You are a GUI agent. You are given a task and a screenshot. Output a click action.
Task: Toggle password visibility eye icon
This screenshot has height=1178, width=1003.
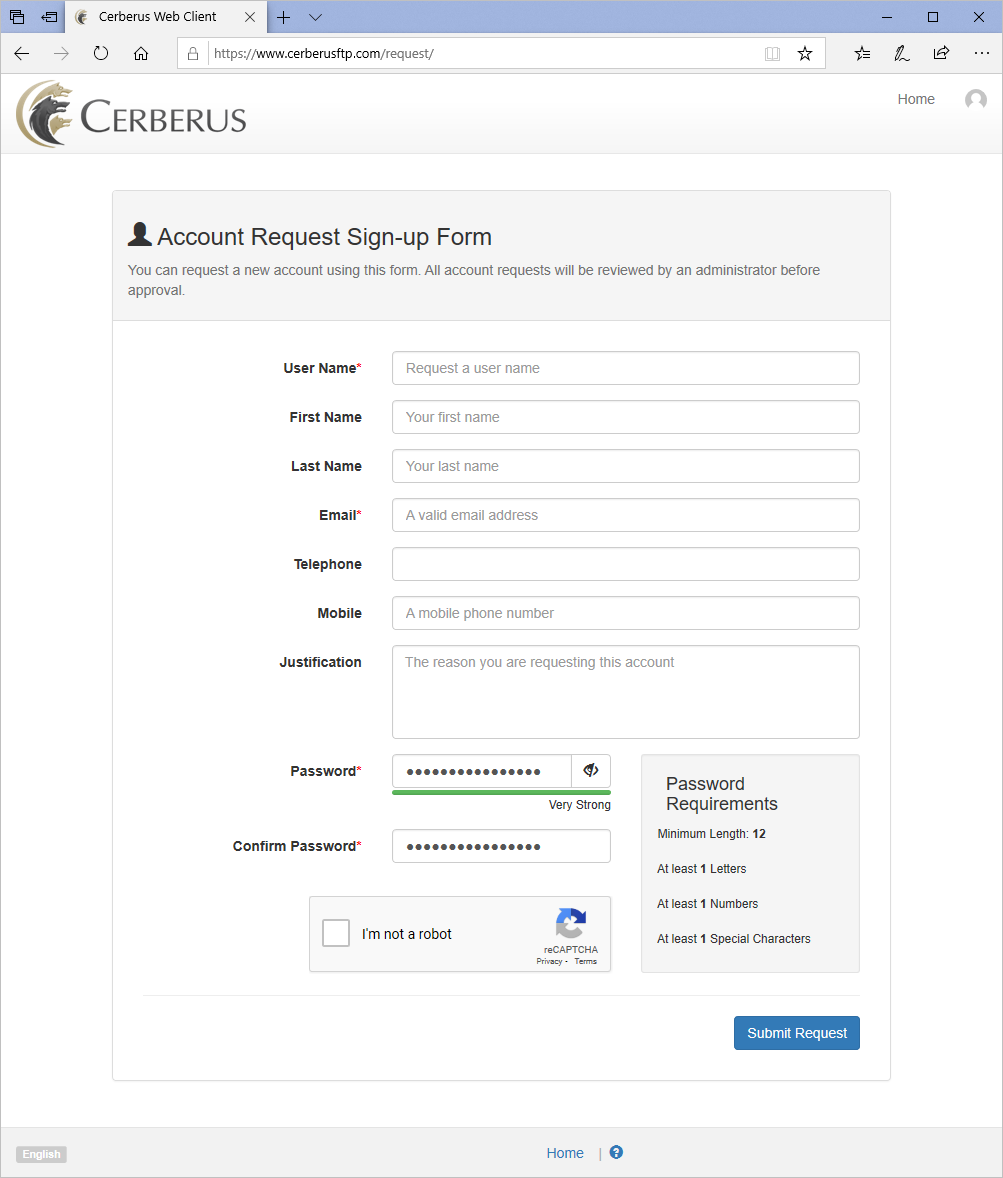coord(591,771)
